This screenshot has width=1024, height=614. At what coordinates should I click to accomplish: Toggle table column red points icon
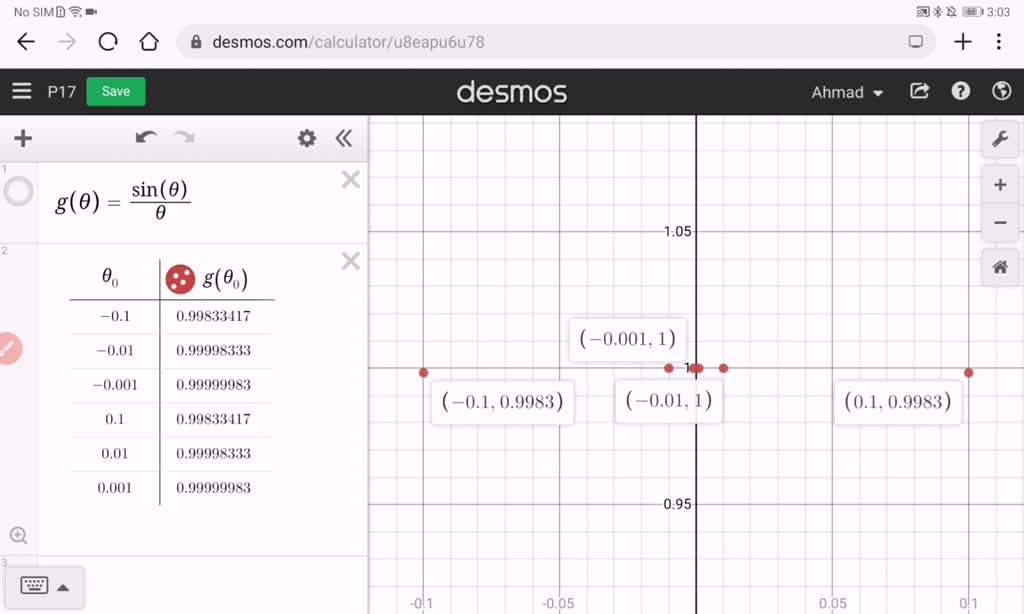tap(180, 279)
